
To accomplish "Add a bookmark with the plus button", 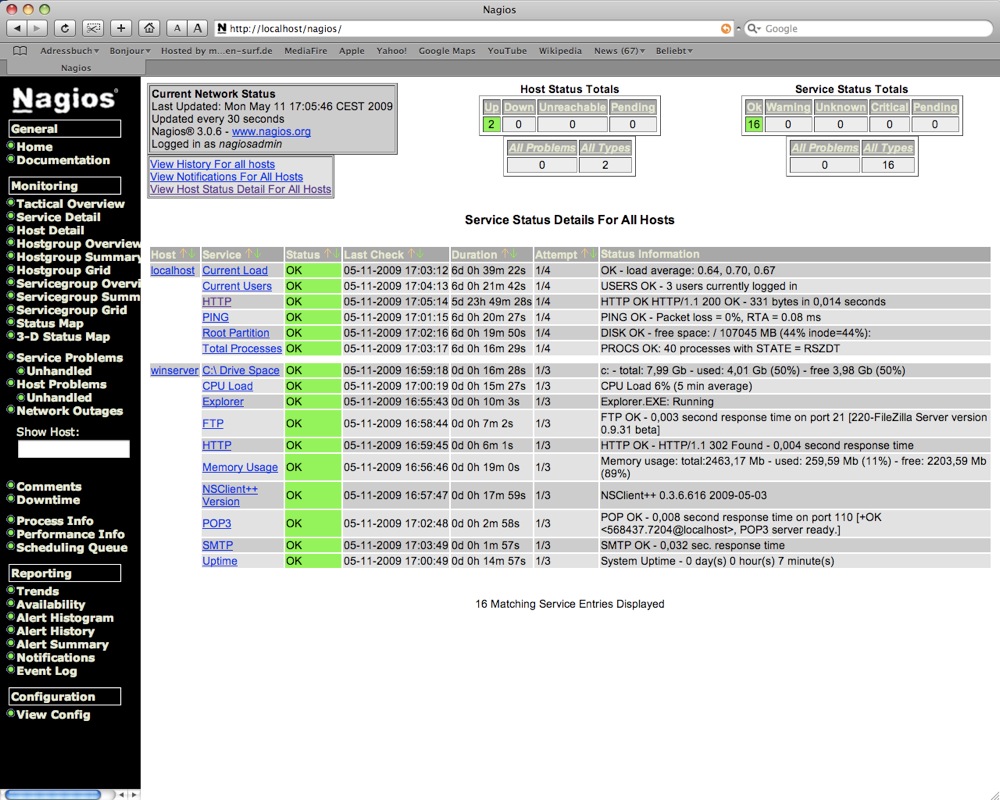I will (121, 28).
